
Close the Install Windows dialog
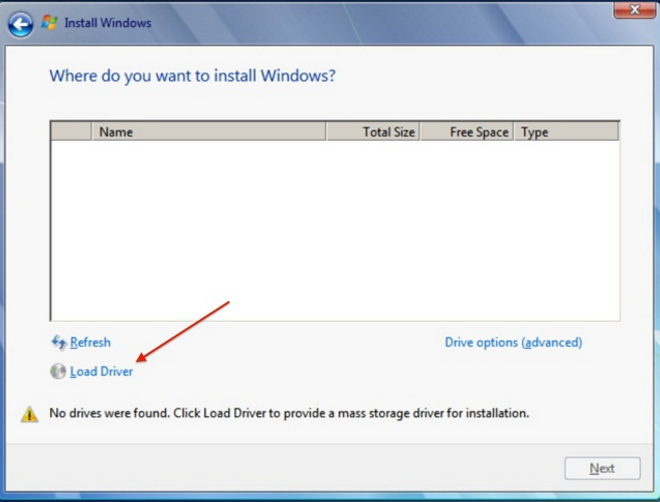click(x=634, y=9)
